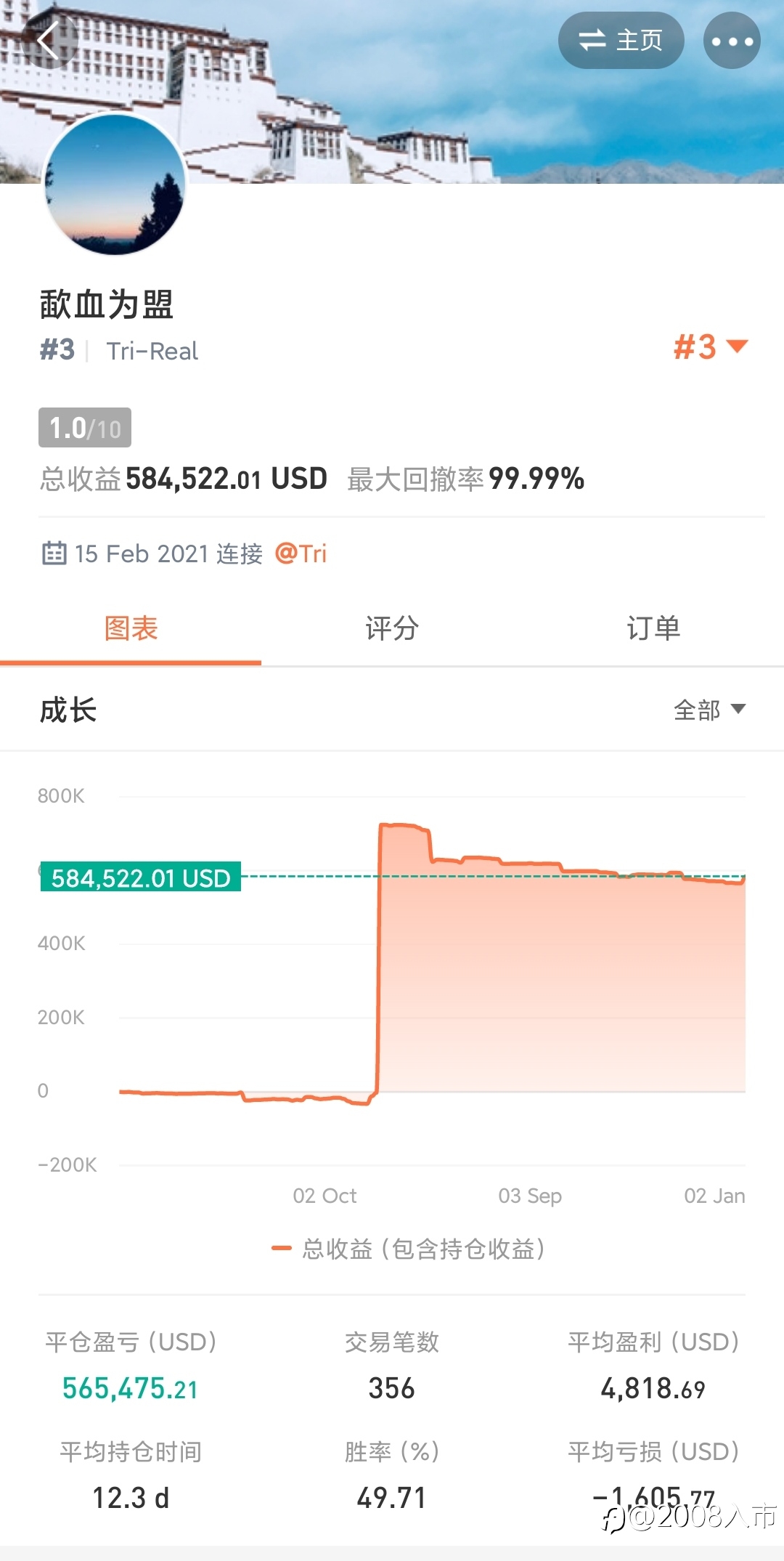
Task: Switch to the 图表 tab
Action: (x=131, y=628)
